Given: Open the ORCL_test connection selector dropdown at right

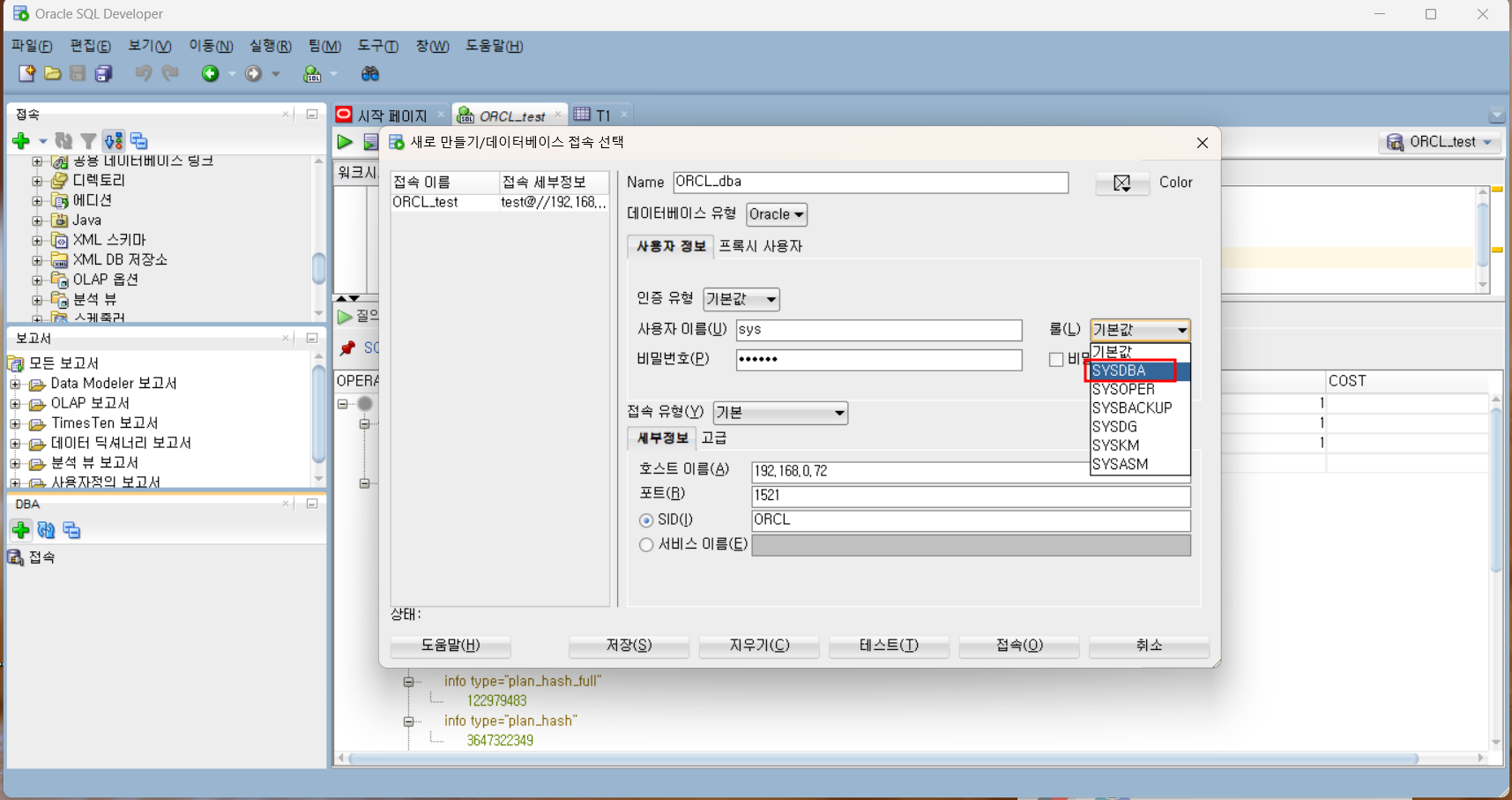Looking at the screenshot, I should (1441, 142).
